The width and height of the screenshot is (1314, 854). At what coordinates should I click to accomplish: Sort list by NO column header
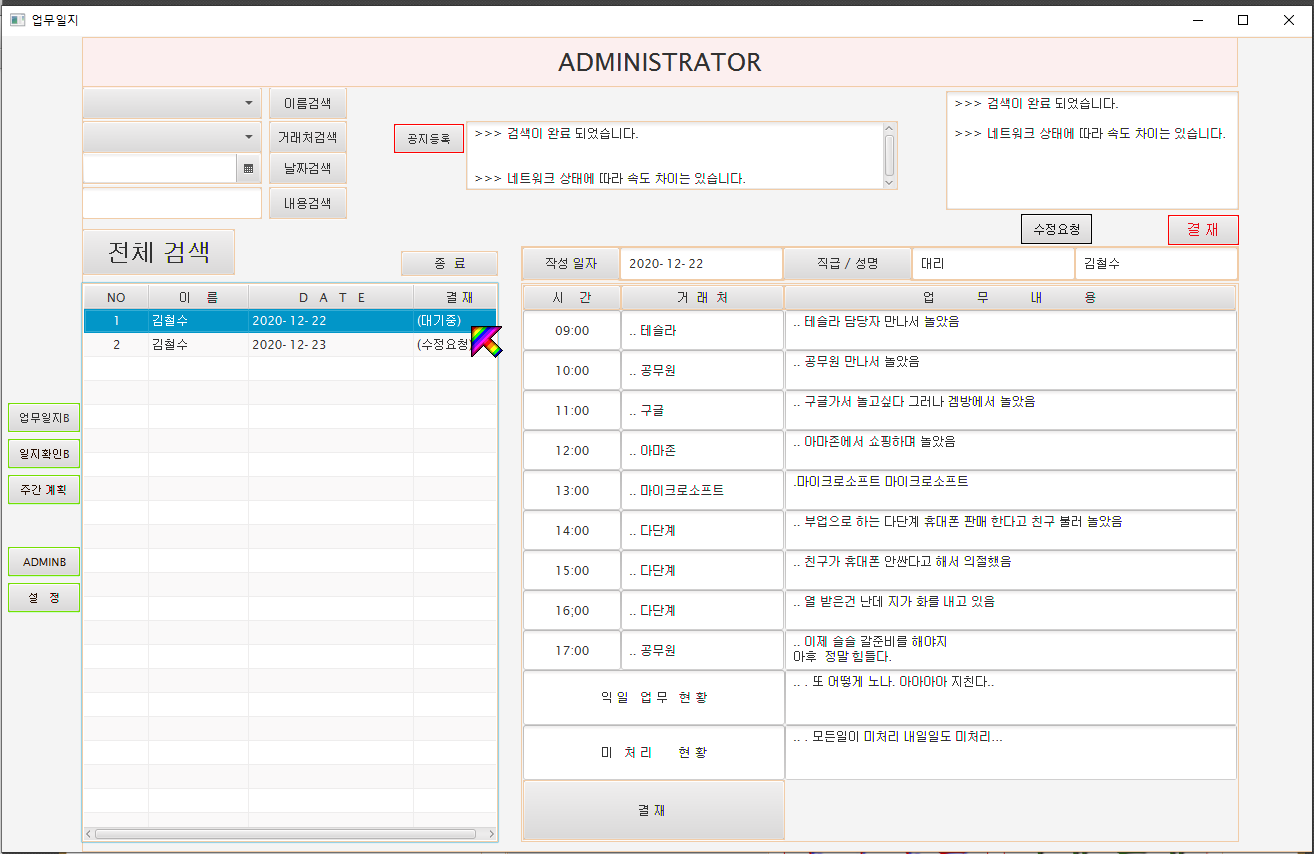[116, 297]
